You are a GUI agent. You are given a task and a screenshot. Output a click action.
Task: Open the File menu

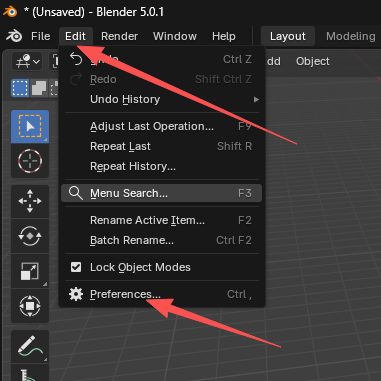pyautogui.click(x=40, y=36)
